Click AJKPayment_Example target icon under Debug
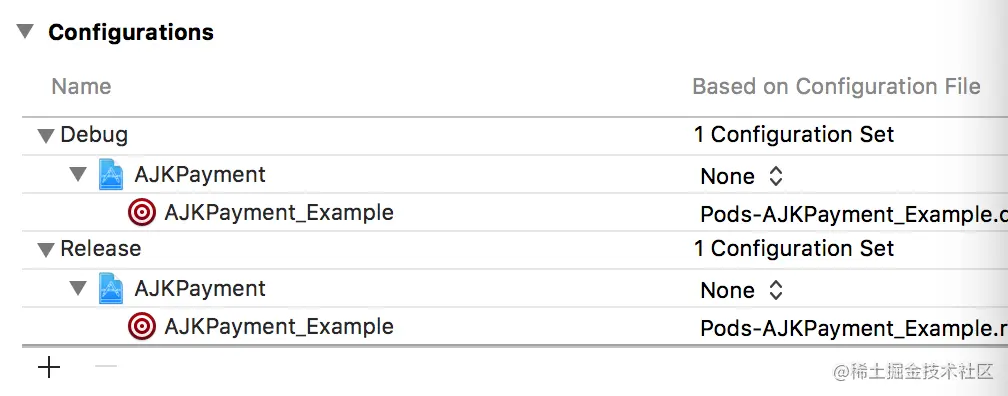The image size is (1008, 396). [141, 212]
